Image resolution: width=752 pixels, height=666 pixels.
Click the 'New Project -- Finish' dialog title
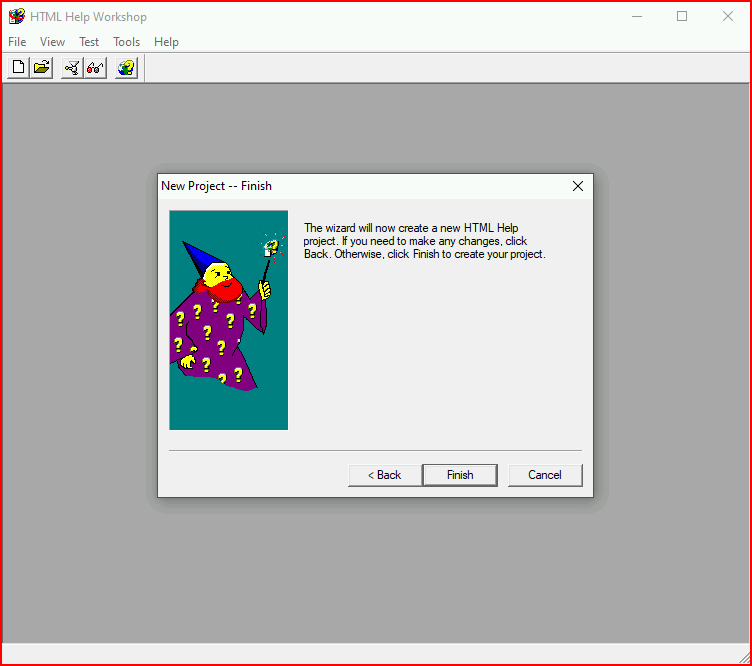(216, 186)
